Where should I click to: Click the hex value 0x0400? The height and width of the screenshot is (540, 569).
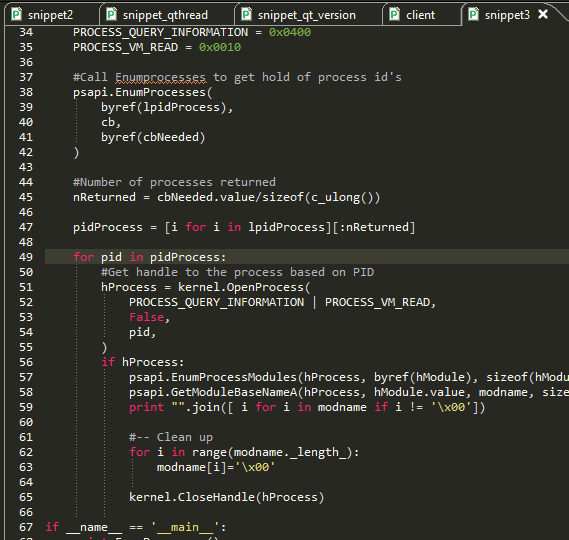pyautogui.click(x=290, y=32)
